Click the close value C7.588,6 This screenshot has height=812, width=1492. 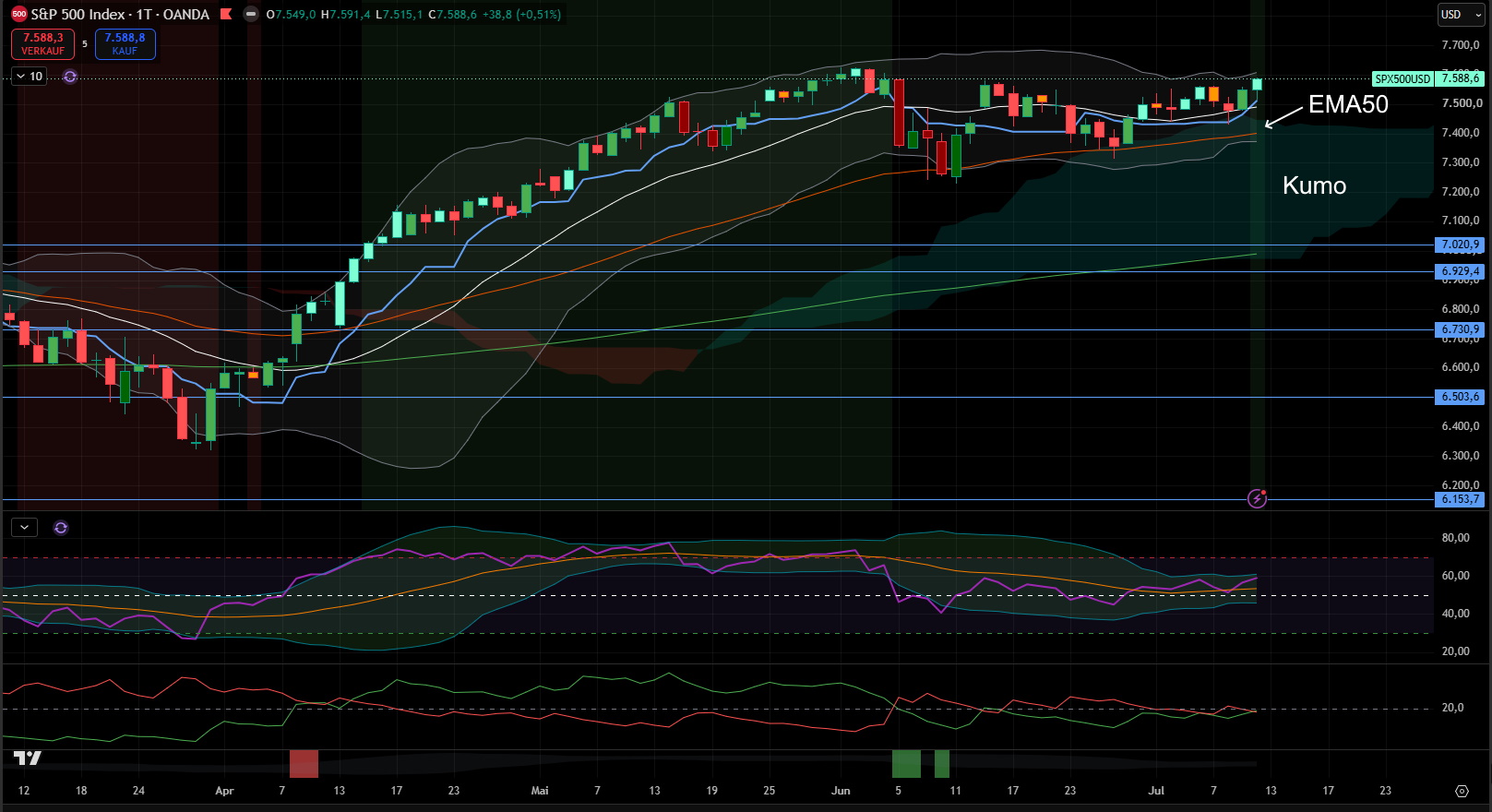(453, 15)
